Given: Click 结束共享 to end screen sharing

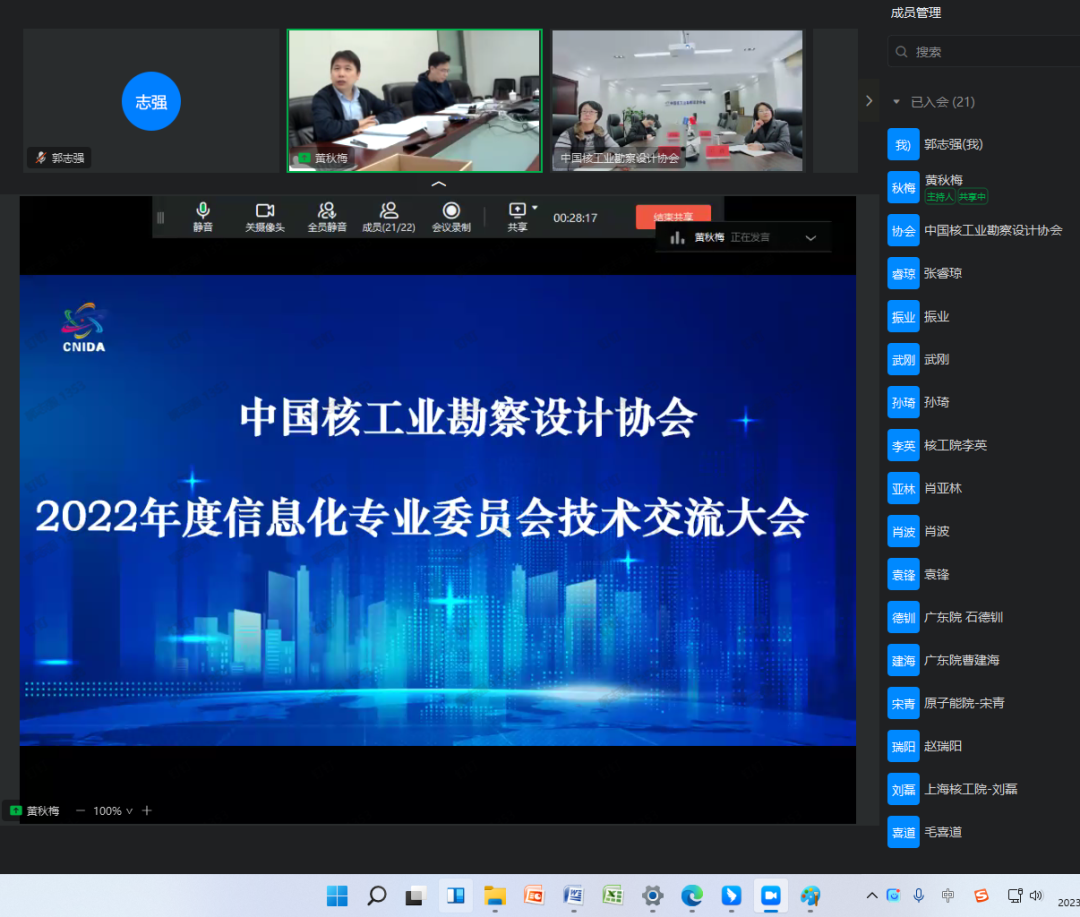Looking at the screenshot, I should (x=674, y=216).
